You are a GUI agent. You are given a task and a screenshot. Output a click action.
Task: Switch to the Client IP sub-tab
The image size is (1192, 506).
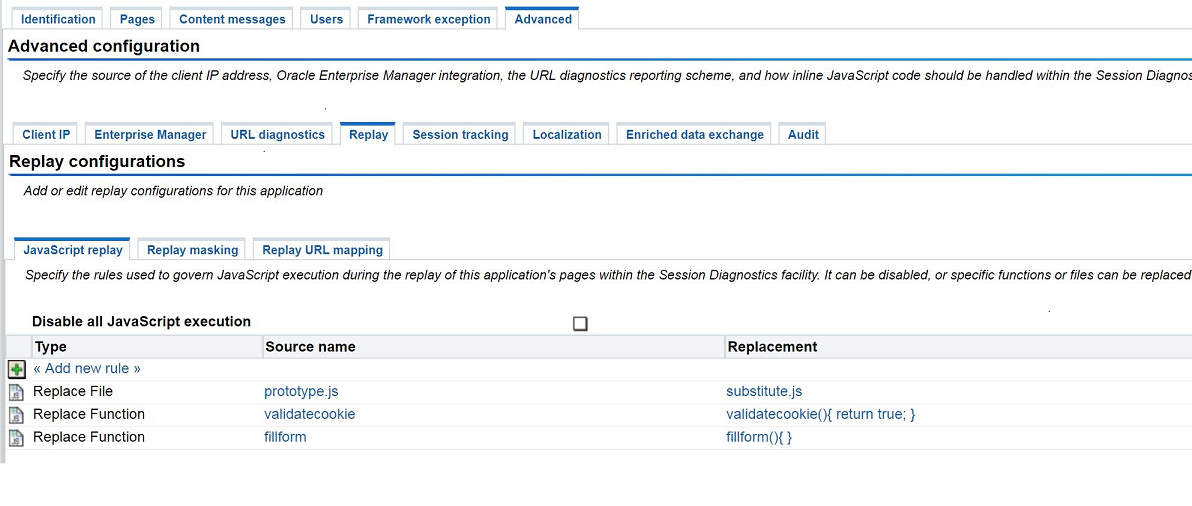[46, 134]
